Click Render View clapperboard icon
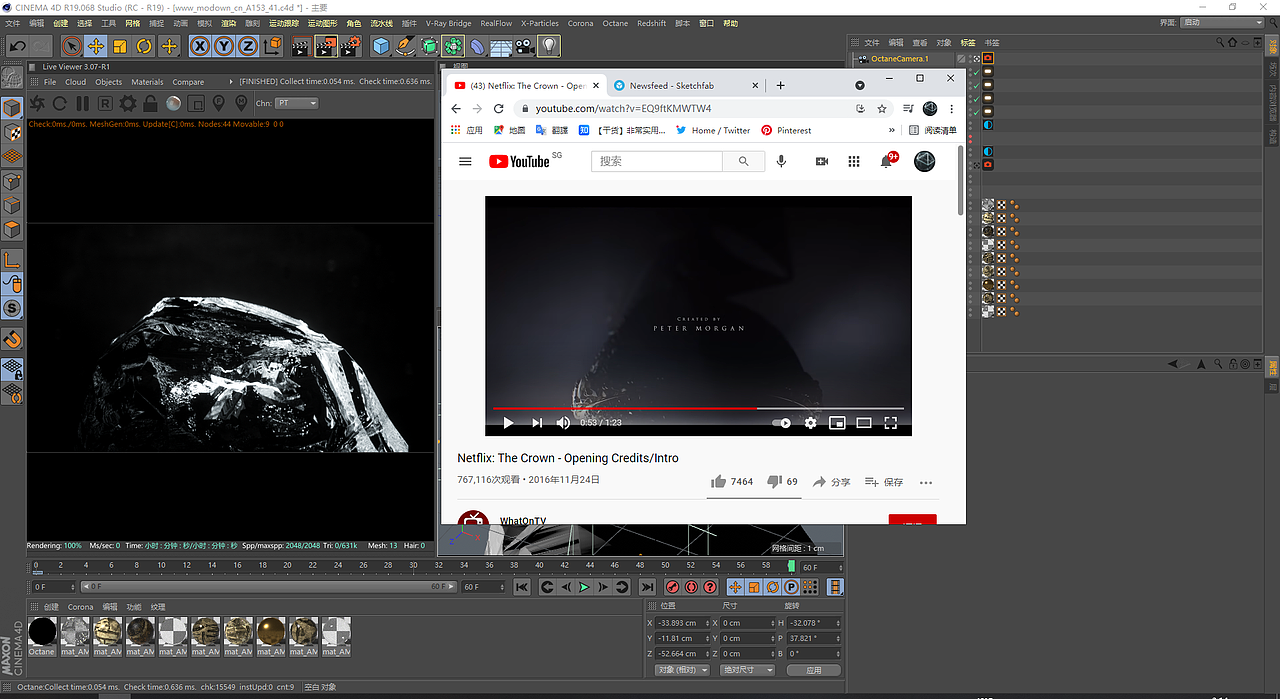 point(301,46)
